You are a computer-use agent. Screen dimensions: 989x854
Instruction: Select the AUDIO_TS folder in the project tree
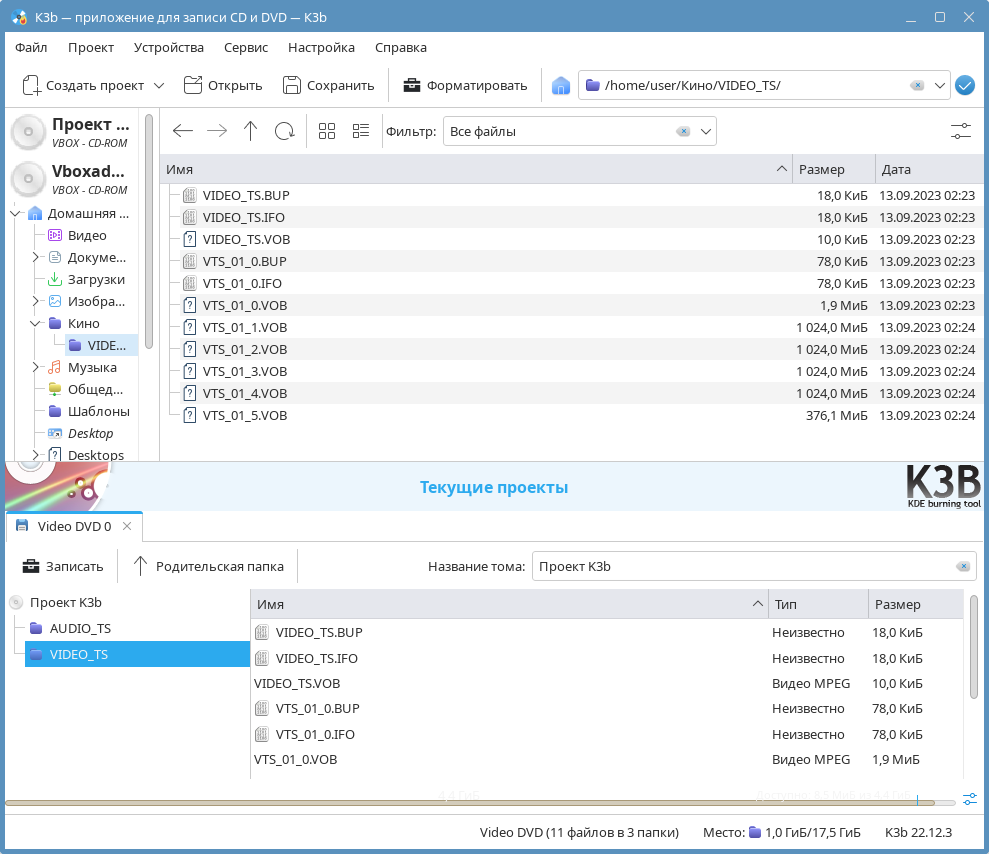click(x=80, y=628)
